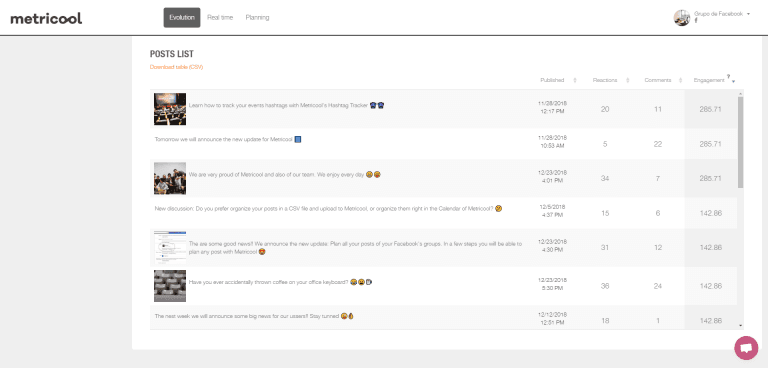Screen dimensions: 768x368
Task: Select the post 'The next week we will announce'
Action: coord(254,317)
